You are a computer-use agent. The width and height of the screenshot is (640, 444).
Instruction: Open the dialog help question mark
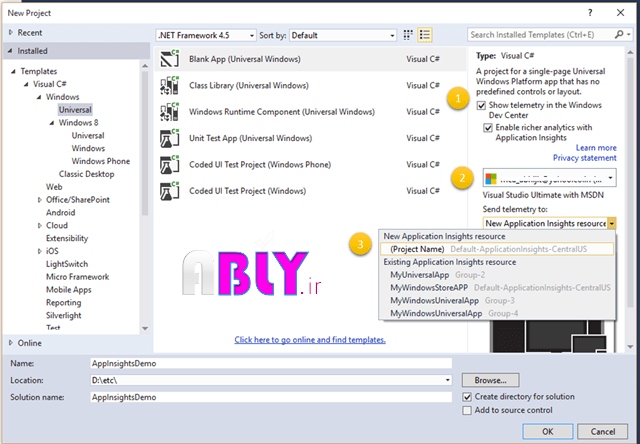click(590, 13)
